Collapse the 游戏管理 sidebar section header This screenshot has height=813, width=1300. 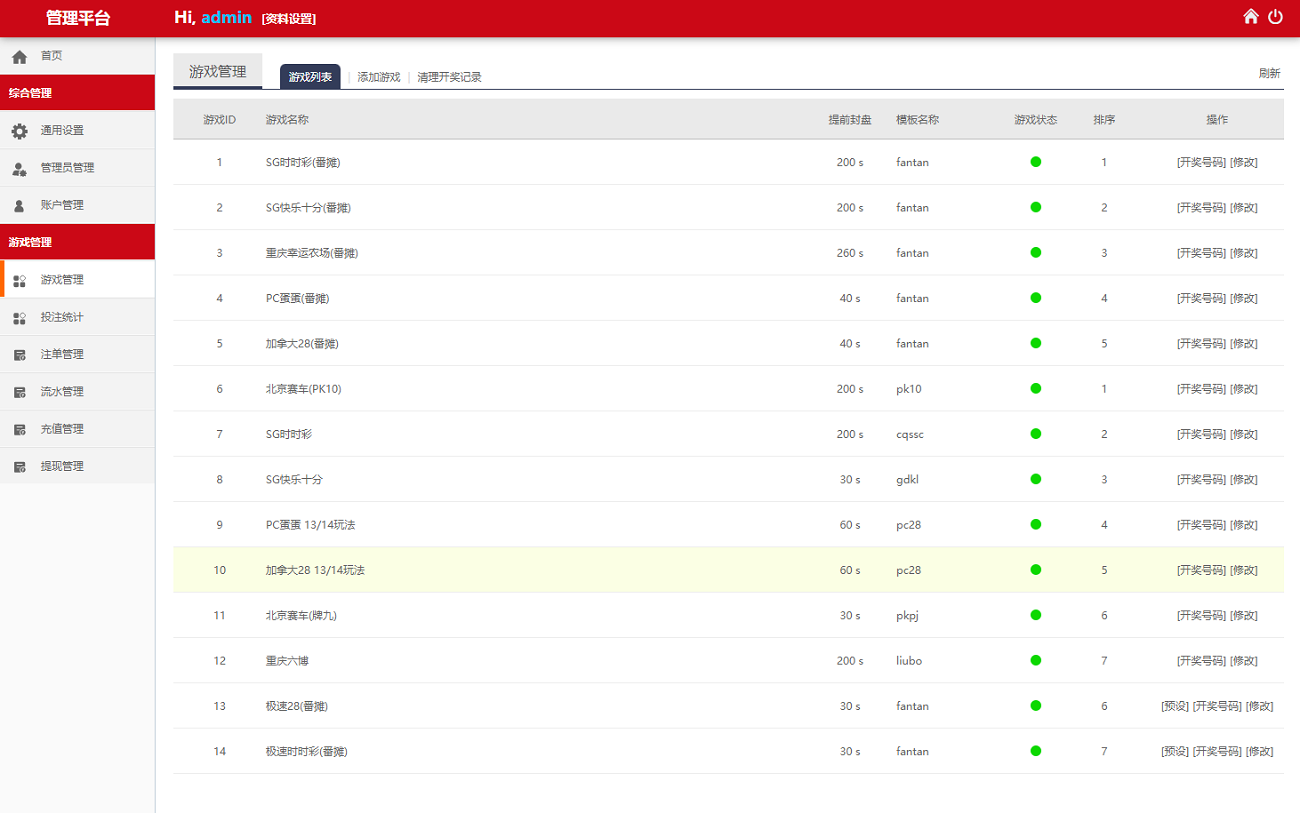pos(77,242)
